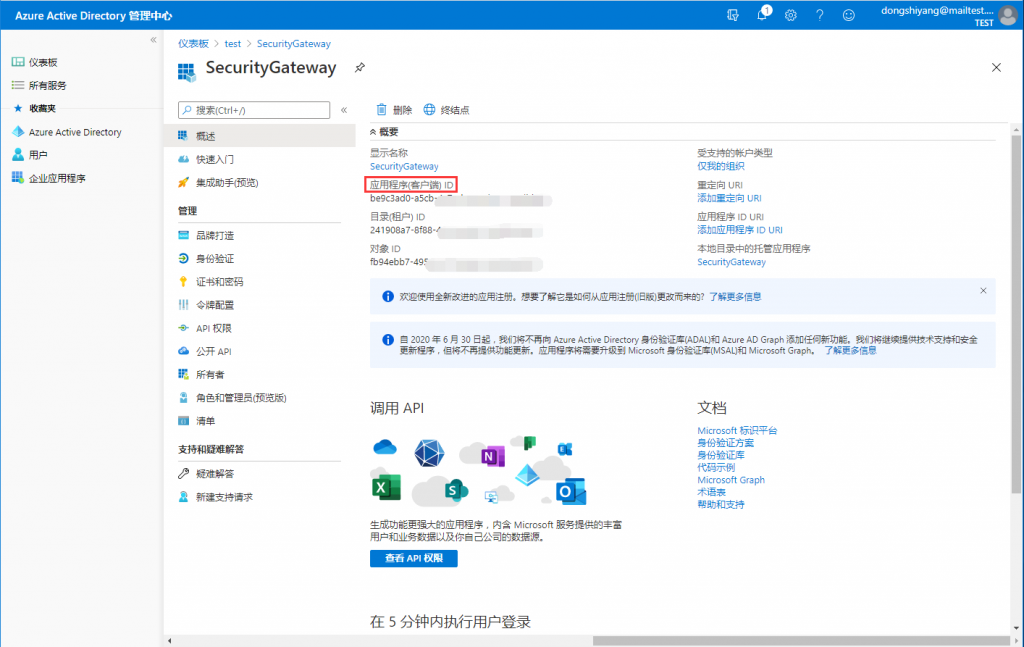1024x647 pixels.
Task: Click SecurityGateway link under 本地目录中的托管应用程序
Action: coord(731,262)
